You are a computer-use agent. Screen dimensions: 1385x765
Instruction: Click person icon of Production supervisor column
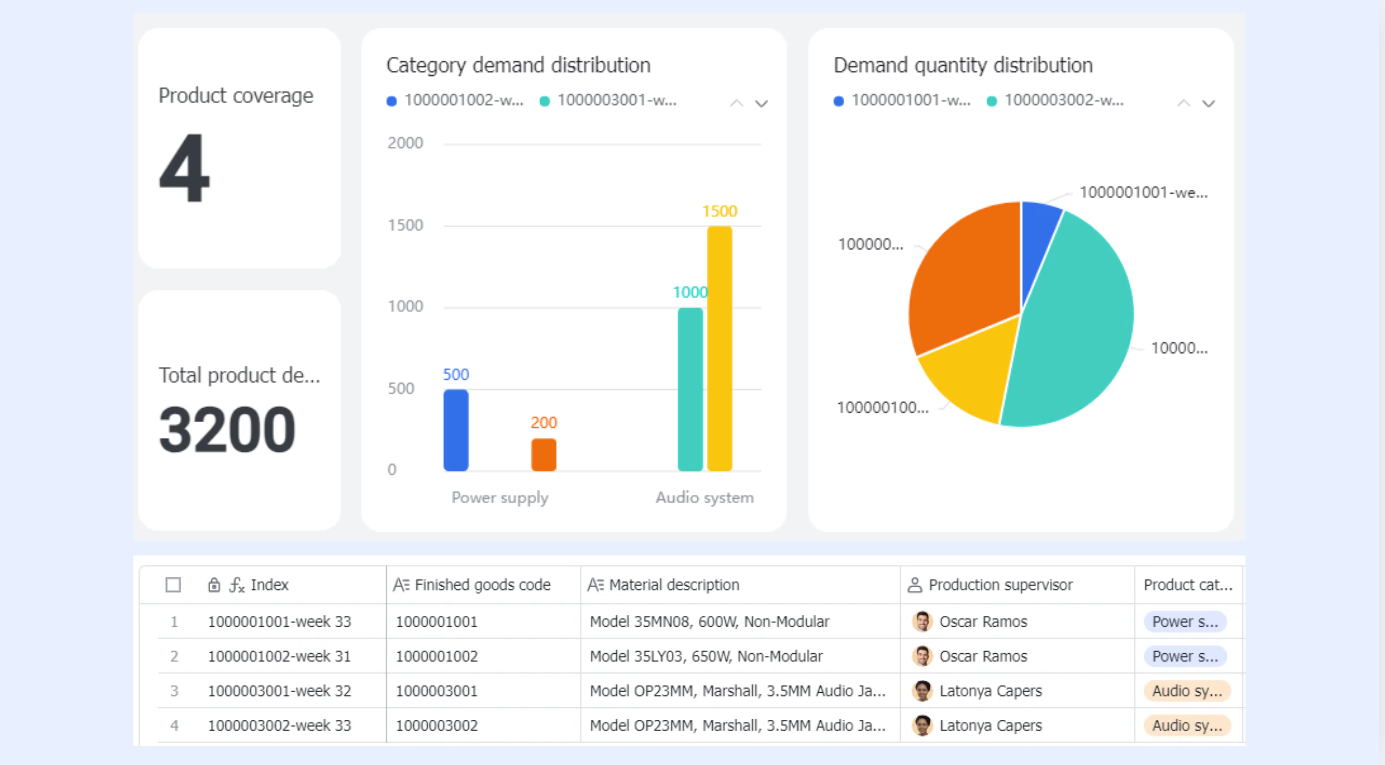(914, 585)
